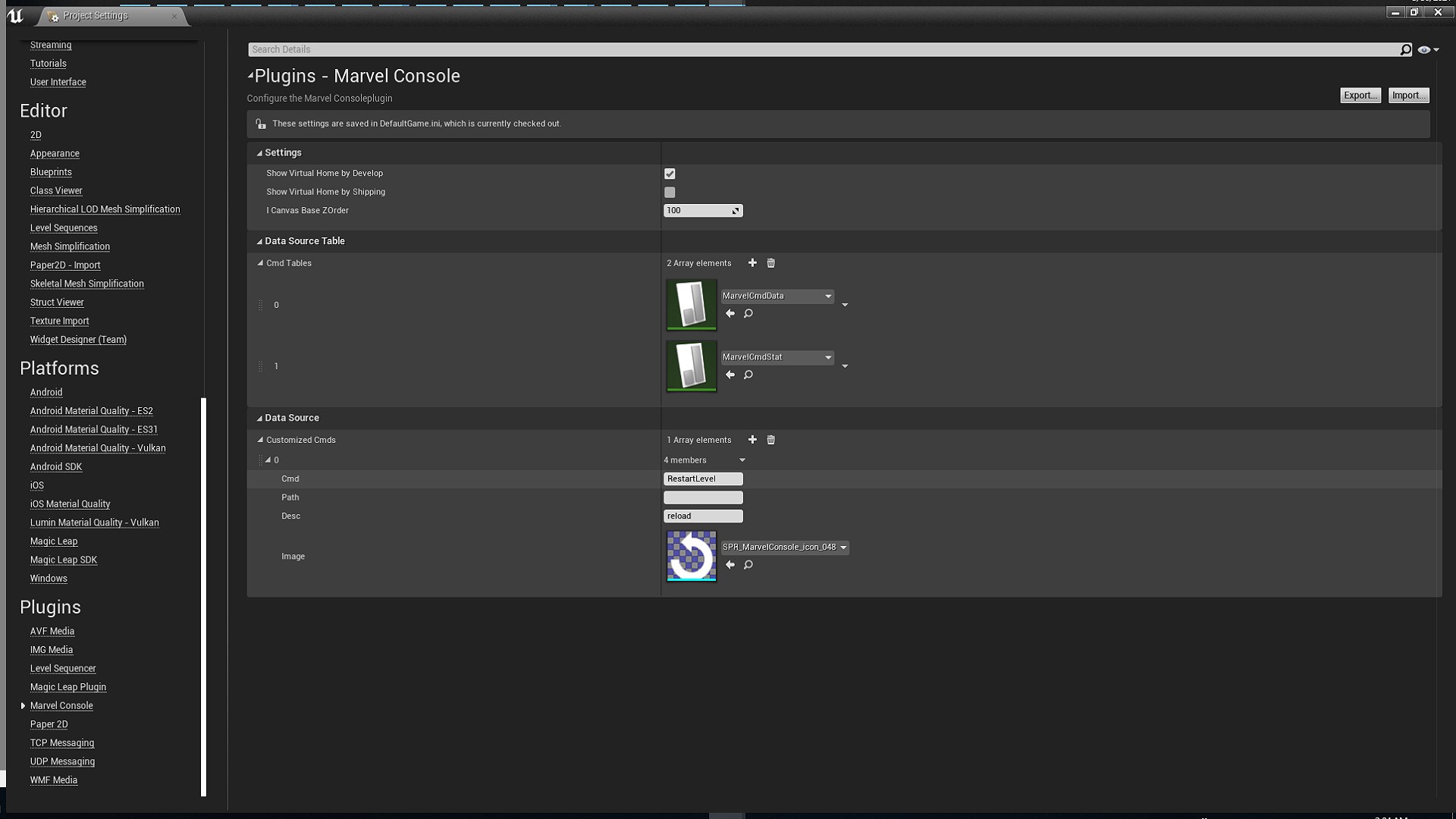This screenshot has width=1456, height=819.
Task: Select the Marvel Console plugin in sidebar
Action: [61, 705]
